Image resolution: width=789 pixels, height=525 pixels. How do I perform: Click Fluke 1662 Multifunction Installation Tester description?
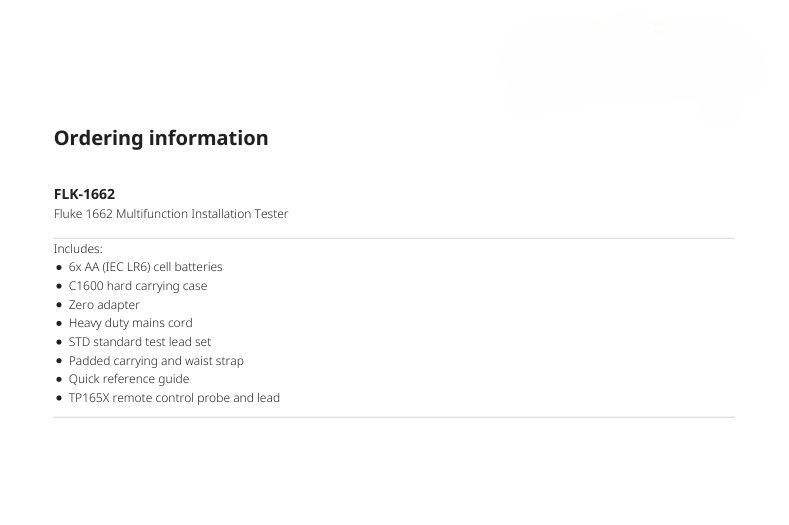click(x=171, y=214)
